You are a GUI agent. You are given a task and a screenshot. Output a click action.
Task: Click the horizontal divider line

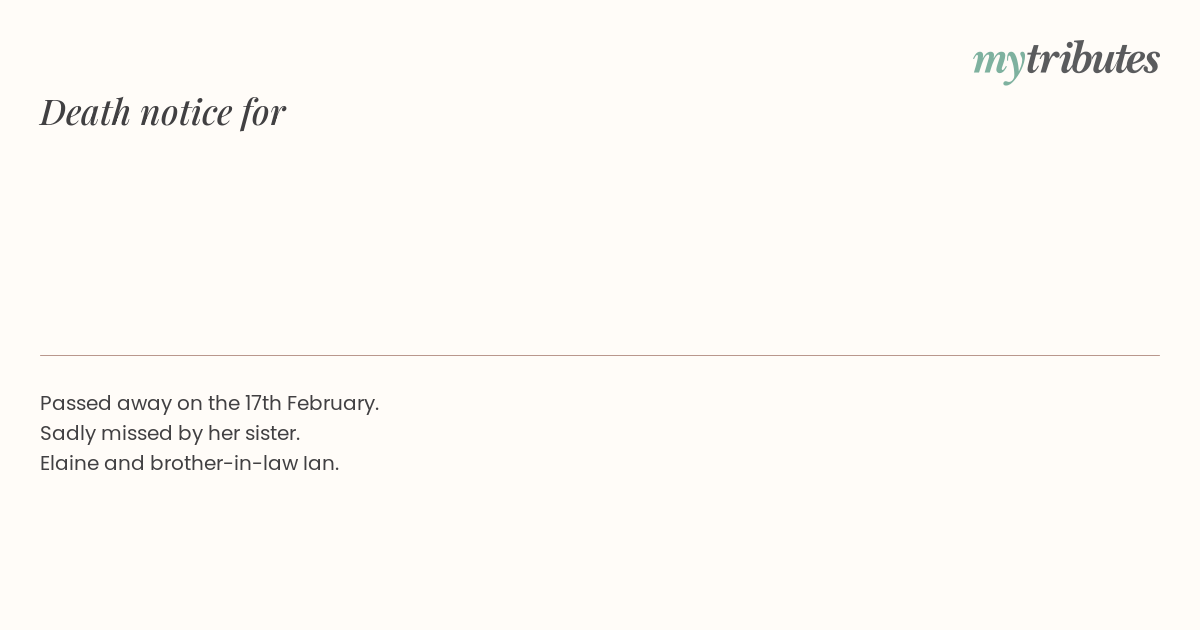point(600,355)
